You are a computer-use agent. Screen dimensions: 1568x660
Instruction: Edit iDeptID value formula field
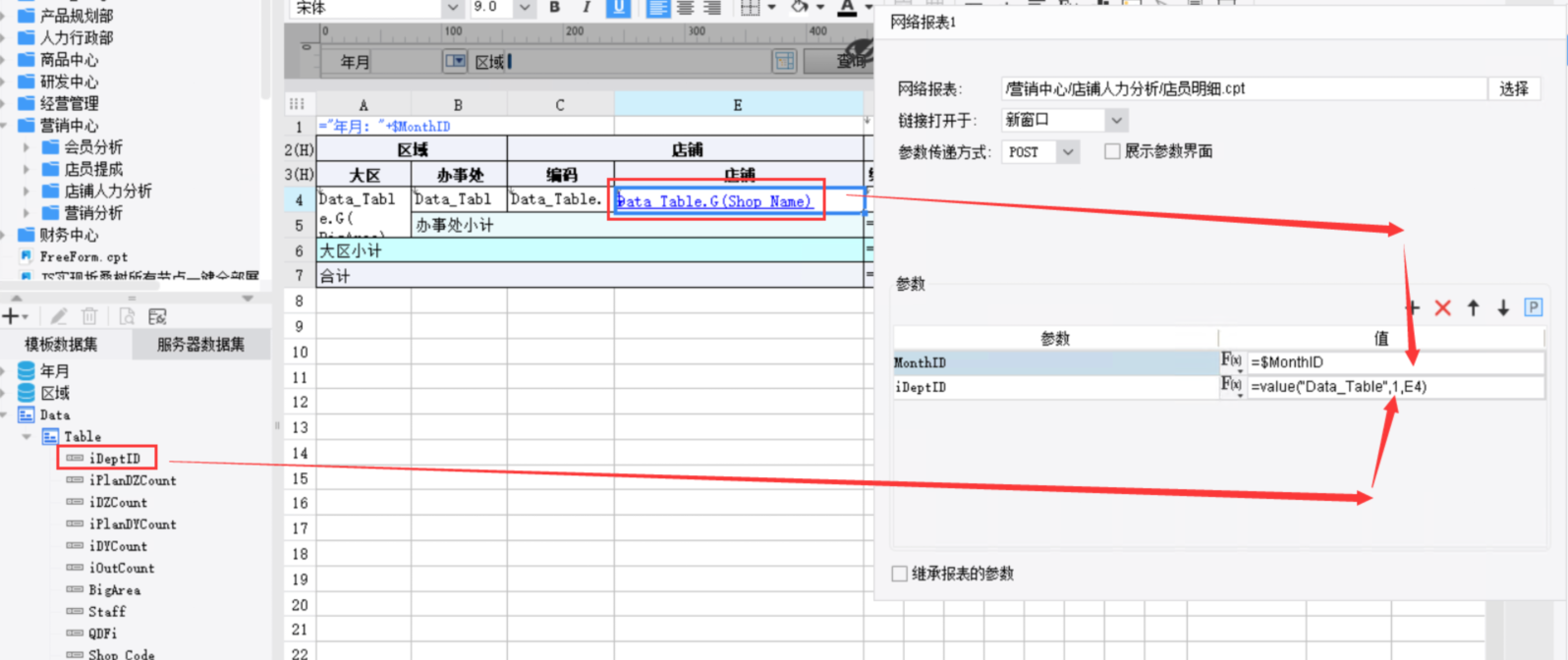pyautogui.click(x=1396, y=386)
